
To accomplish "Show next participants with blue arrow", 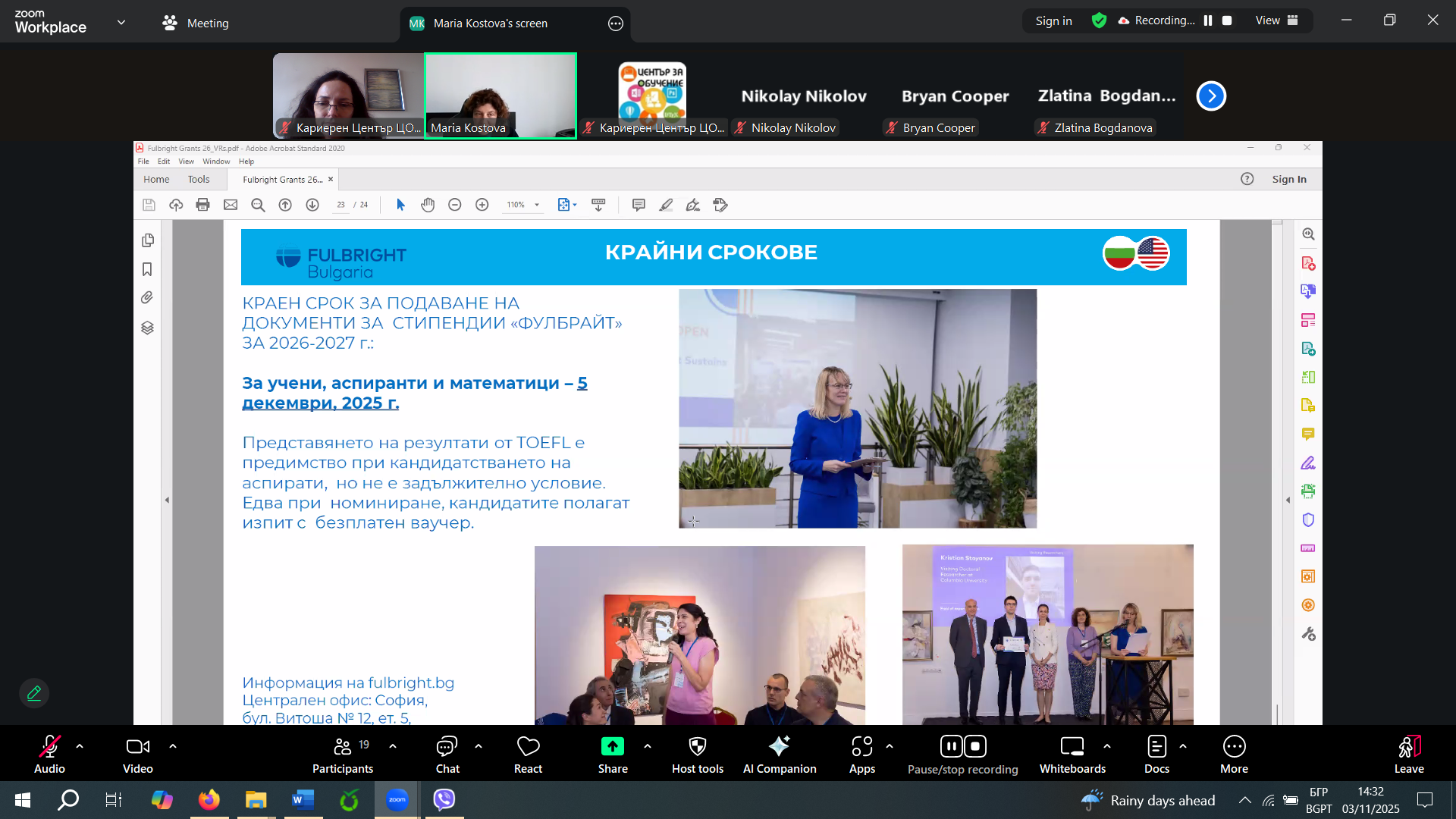I will pyautogui.click(x=1211, y=96).
